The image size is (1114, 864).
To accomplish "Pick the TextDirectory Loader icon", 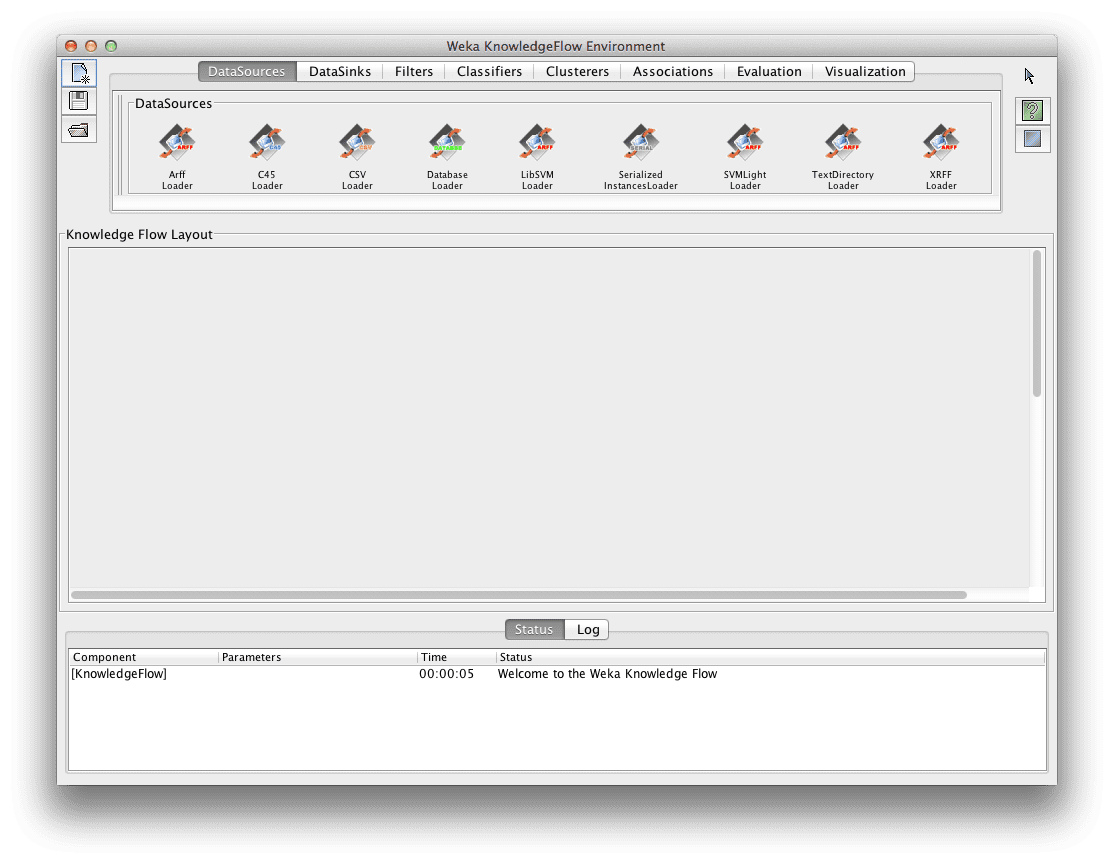I will 843,143.
